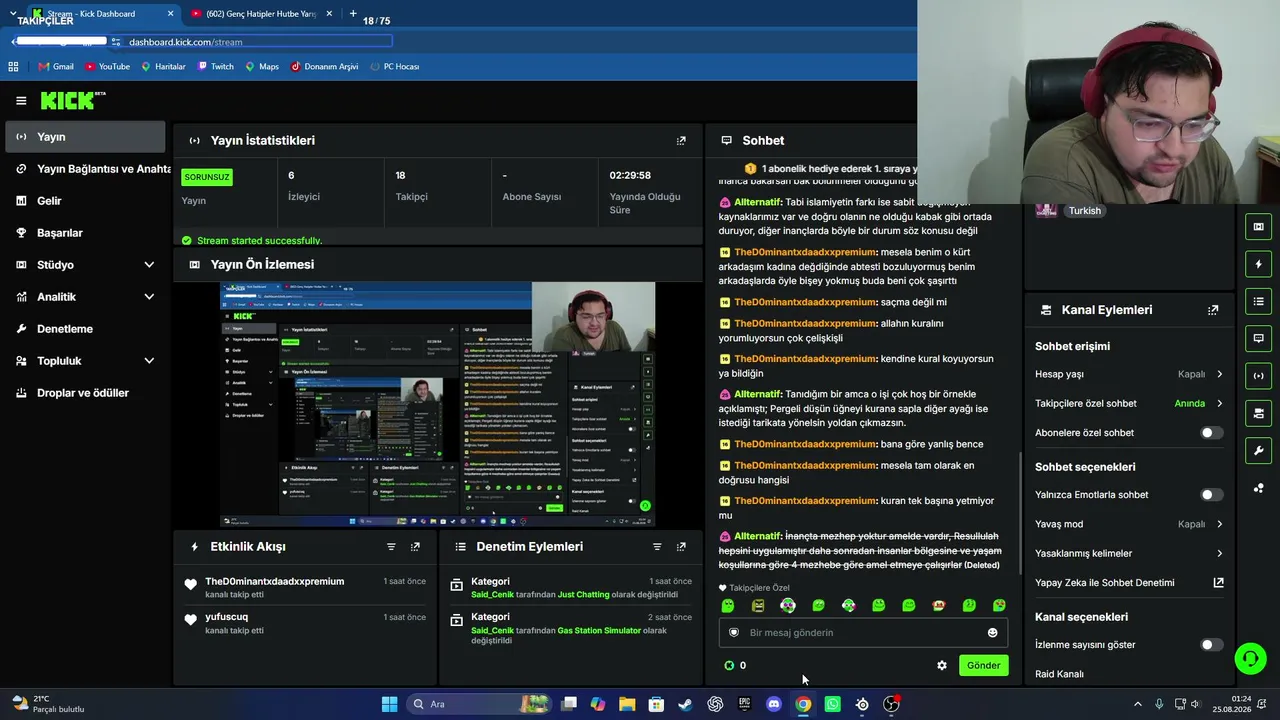Click the wrench icon in right rail
This screenshot has height=720, width=1280.
[x=1258, y=450]
